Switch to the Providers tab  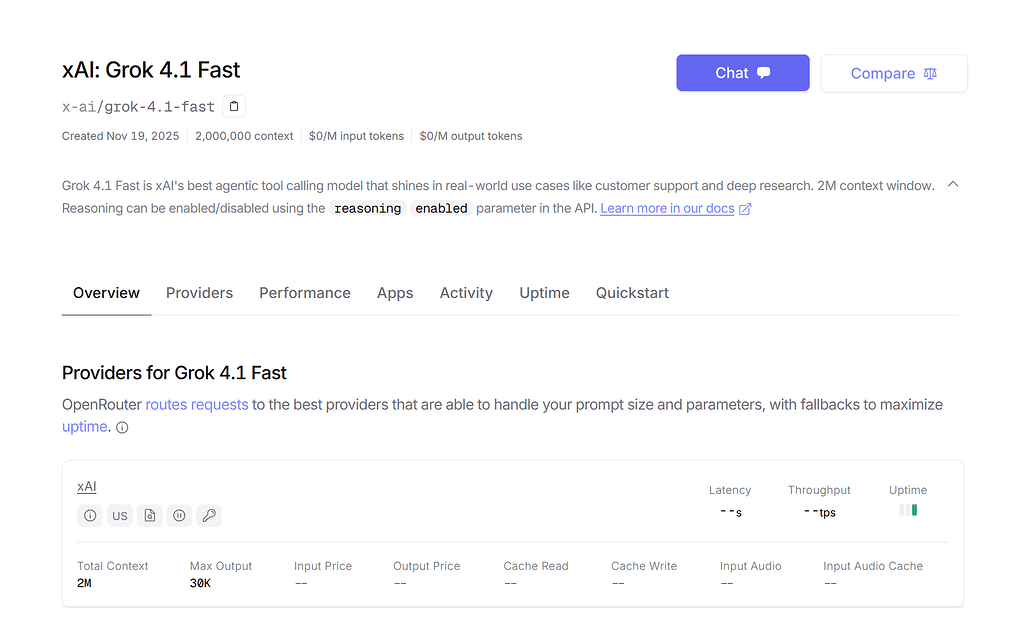pyautogui.click(x=199, y=293)
